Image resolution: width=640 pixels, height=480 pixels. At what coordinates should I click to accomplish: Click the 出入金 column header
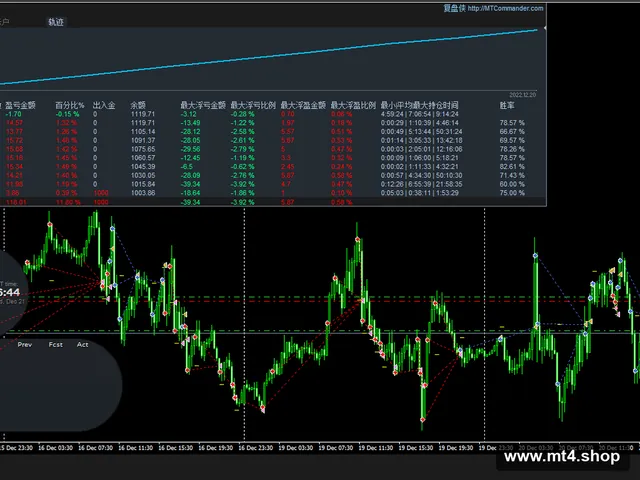coord(104,105)
